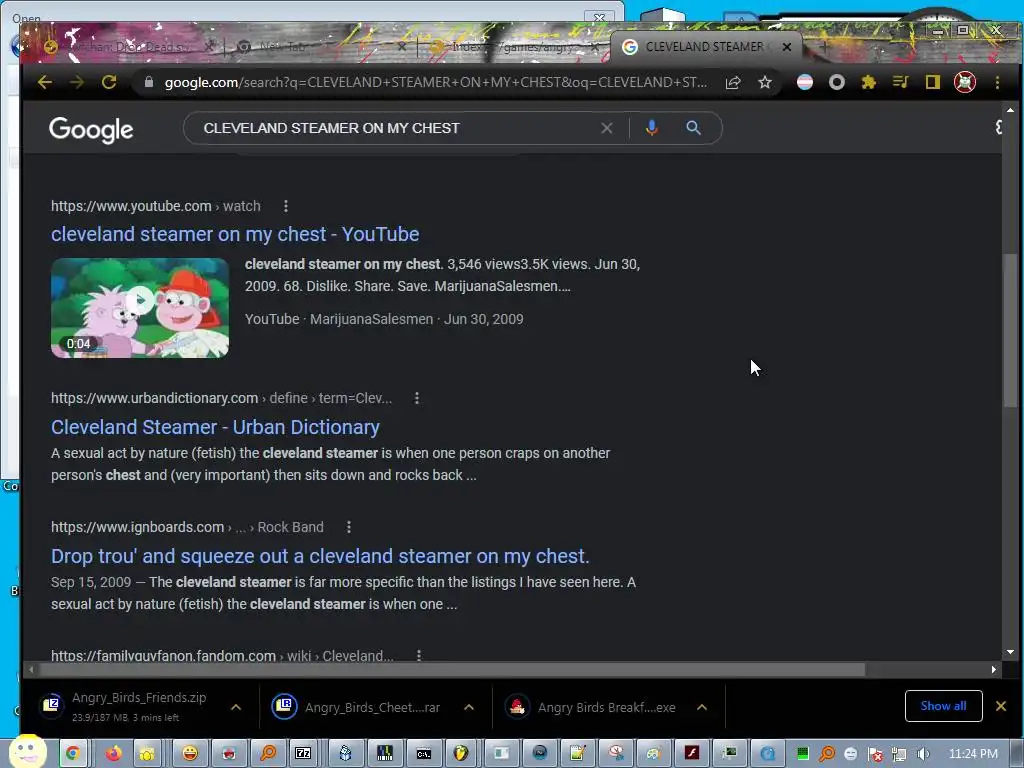Open a new tab with plus button
Image resolution: width=1024 pixels, height=768 pixels.
click(x=824, y=47)
